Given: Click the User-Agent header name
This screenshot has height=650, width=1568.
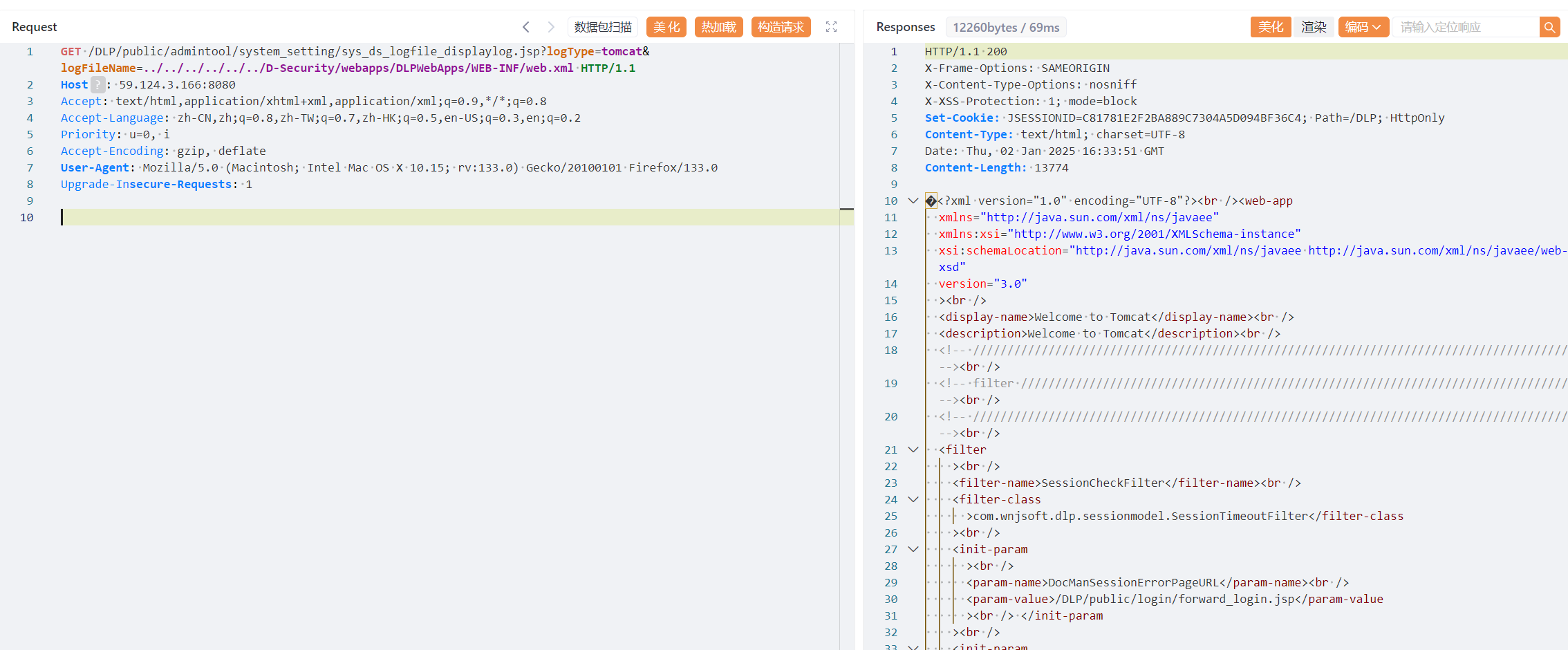Looking at the screenshot, I should pyautogui.click(x=95, y=167).
